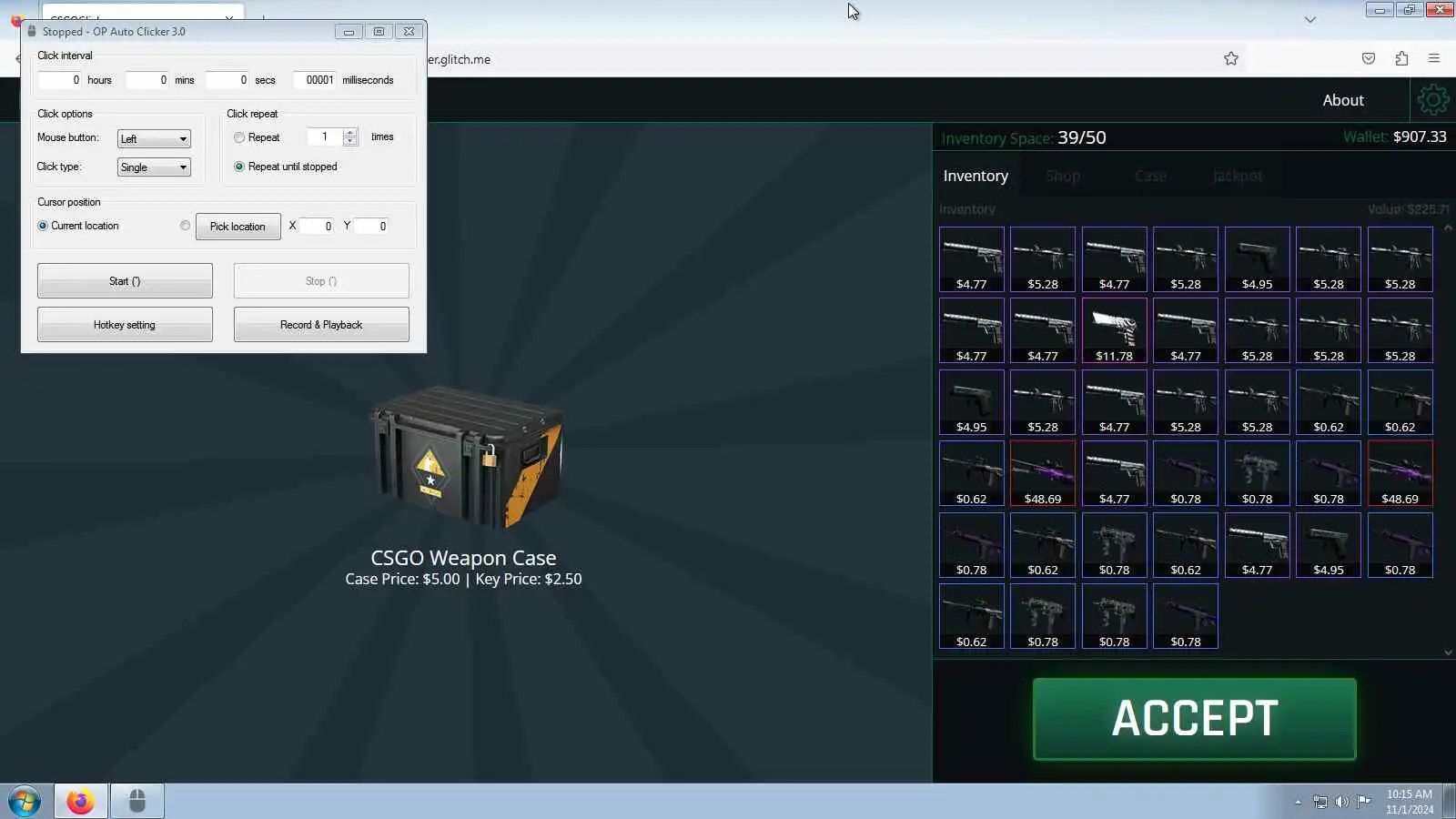This screenshot has width=1456, height=819.
Task: Select the last inventory item priced $0.78
Action: tap(1186, 617)
